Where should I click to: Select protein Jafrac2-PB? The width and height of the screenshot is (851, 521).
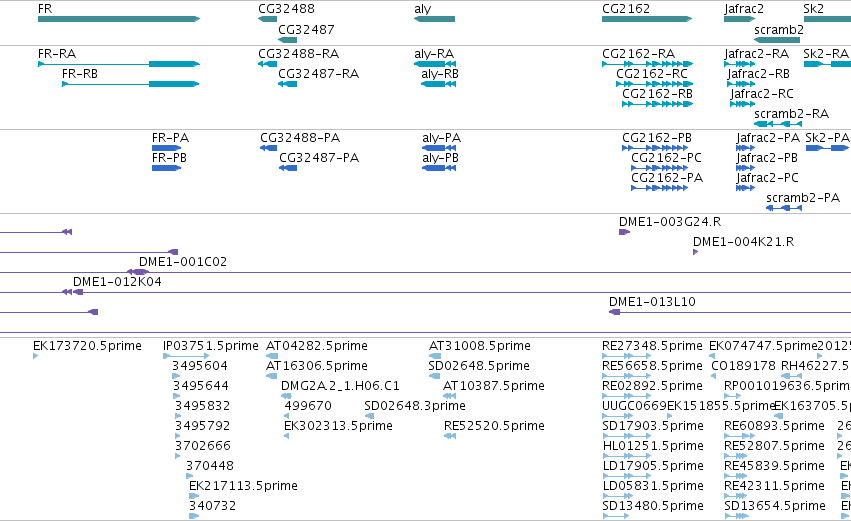(745, 168)
